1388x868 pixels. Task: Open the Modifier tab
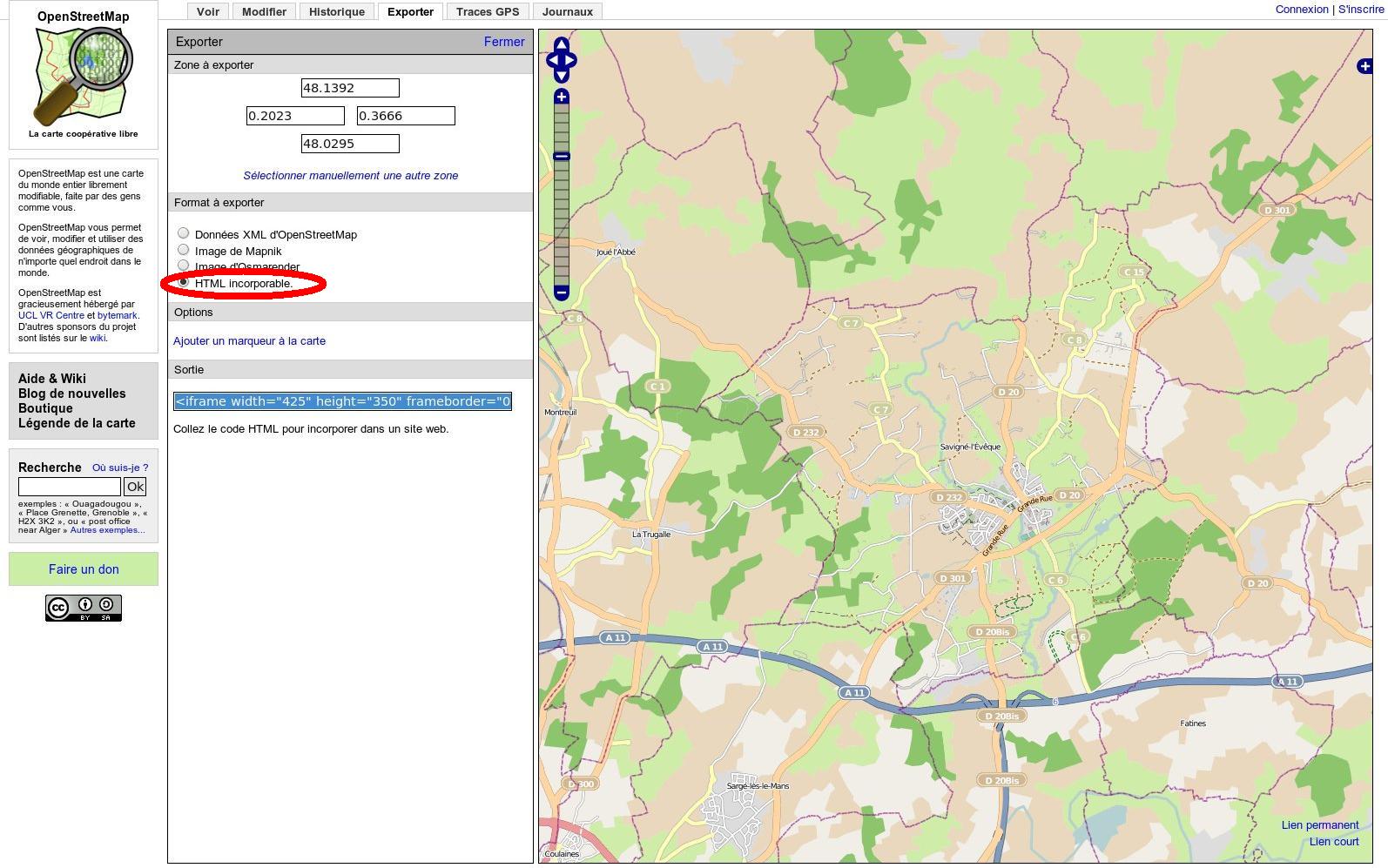pos(264,11)
